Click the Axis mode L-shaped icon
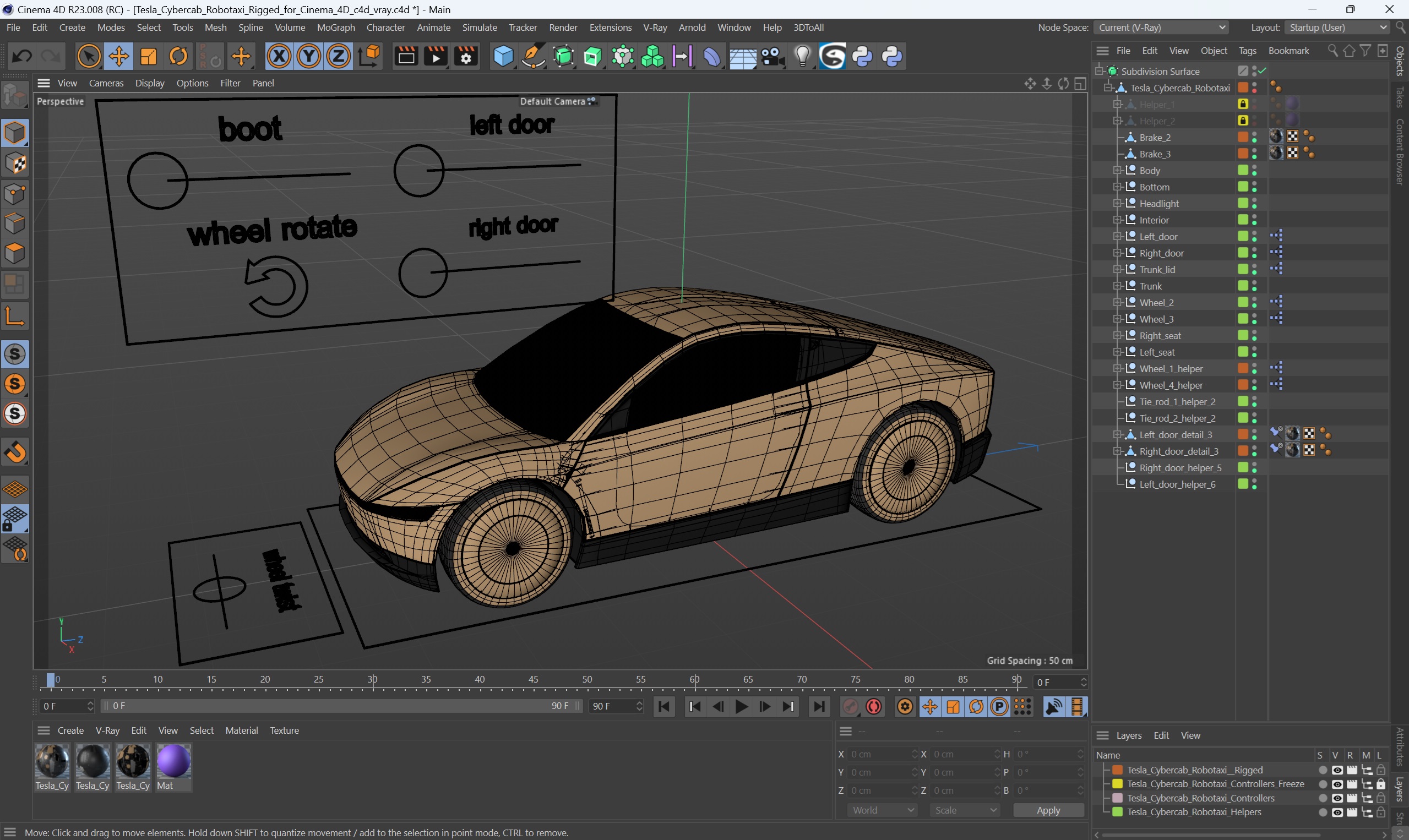This screenshot has width=1409, height=840. tap(15, 317)
